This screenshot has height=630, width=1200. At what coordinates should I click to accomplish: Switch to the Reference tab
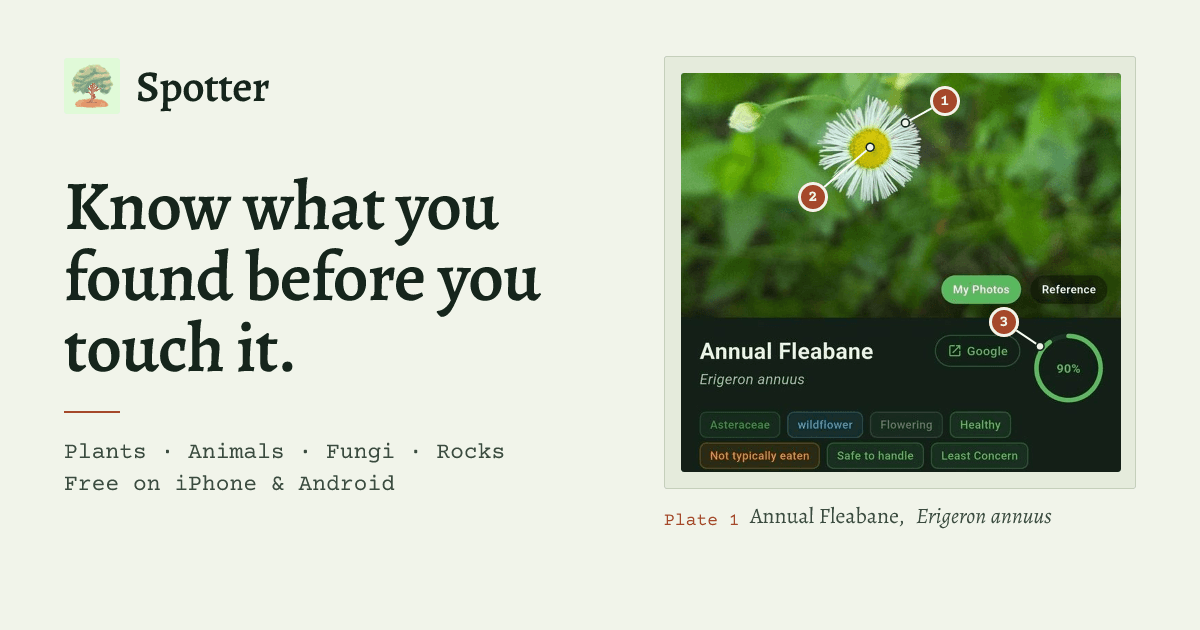tap(1069, 290)
